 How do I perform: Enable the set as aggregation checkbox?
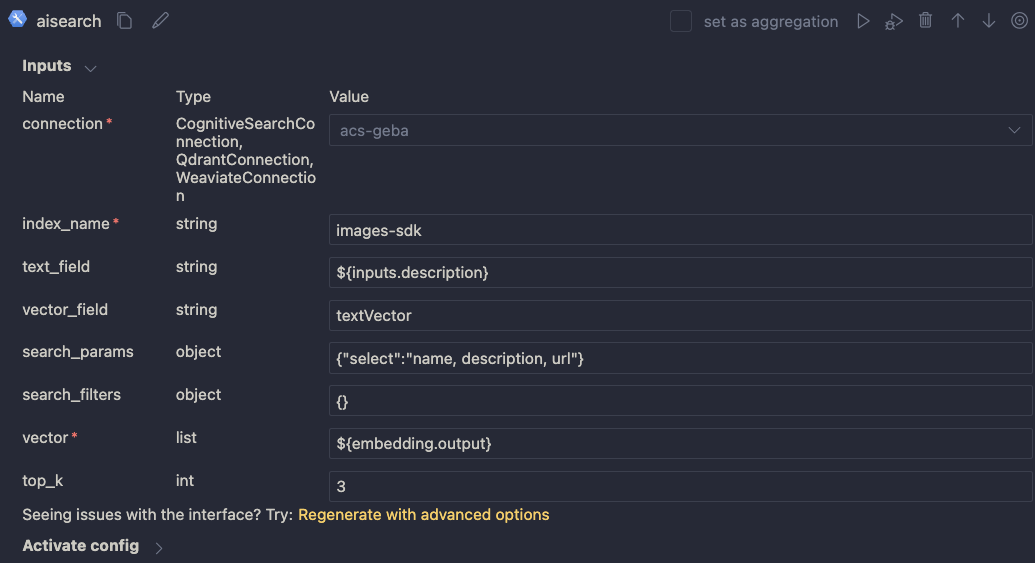[x=681, y=21]
